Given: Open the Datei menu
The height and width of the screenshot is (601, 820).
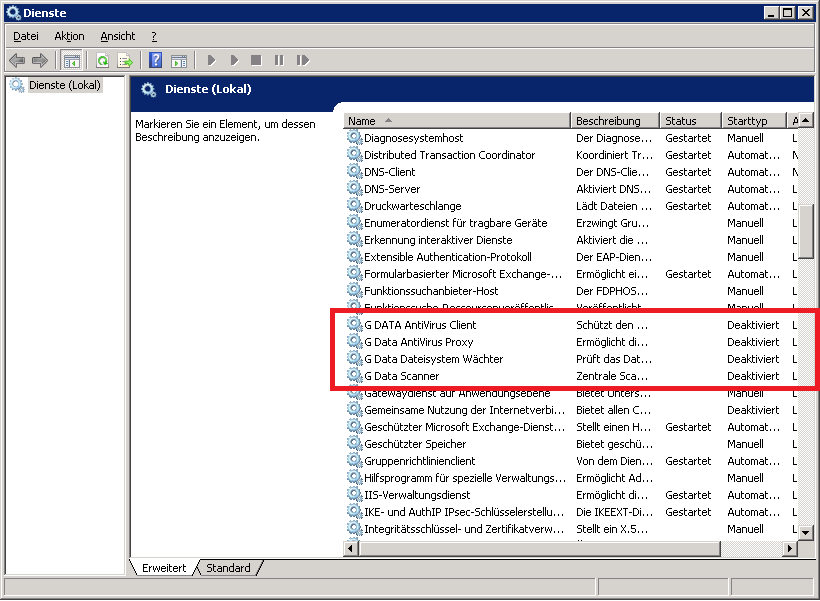Looking at the screenshot, I should 26,36.
